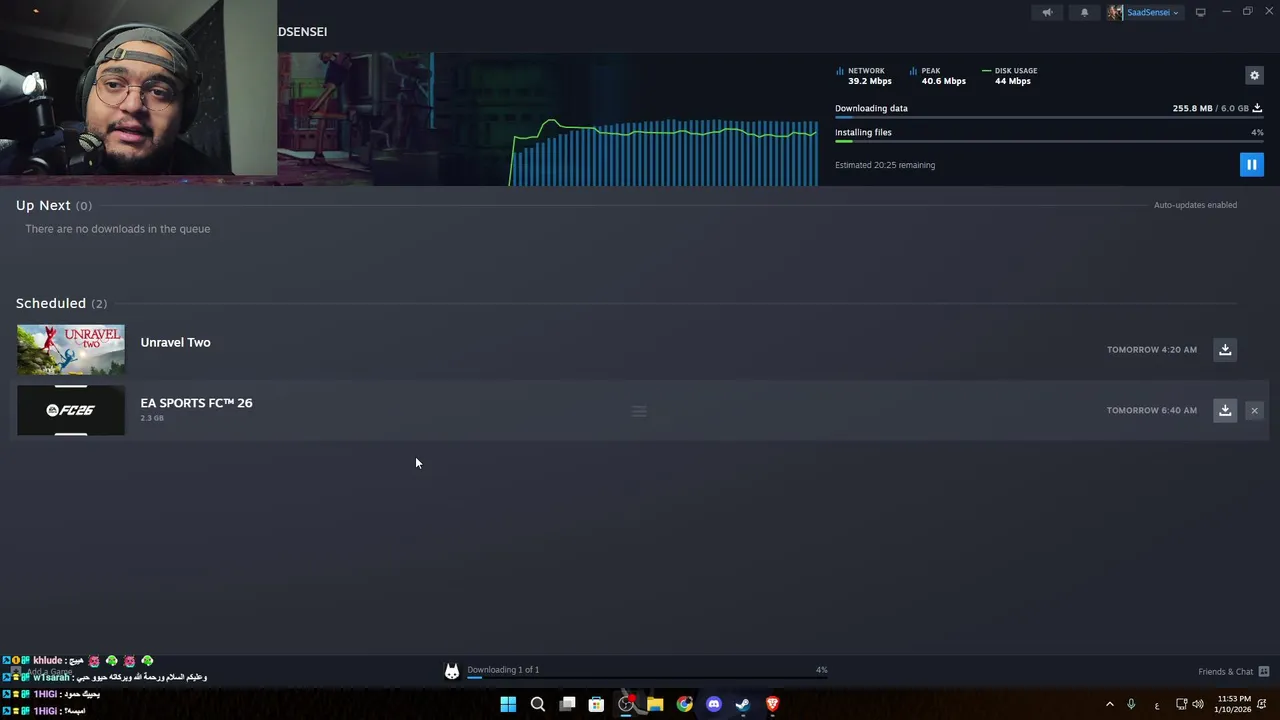This screenshot has height=720, width=1280.
Task: Click the Friends & Chat window icon
Action: click(1263, 672)
